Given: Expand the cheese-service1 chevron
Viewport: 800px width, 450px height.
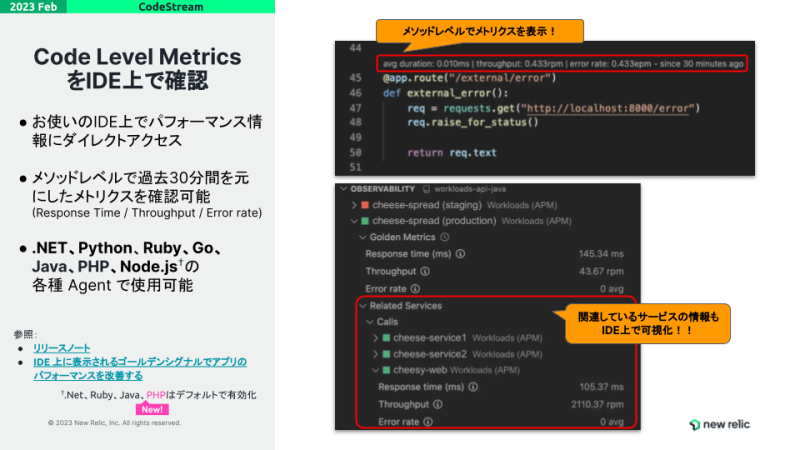Looking at the screenshot, I should click(376, 338).
